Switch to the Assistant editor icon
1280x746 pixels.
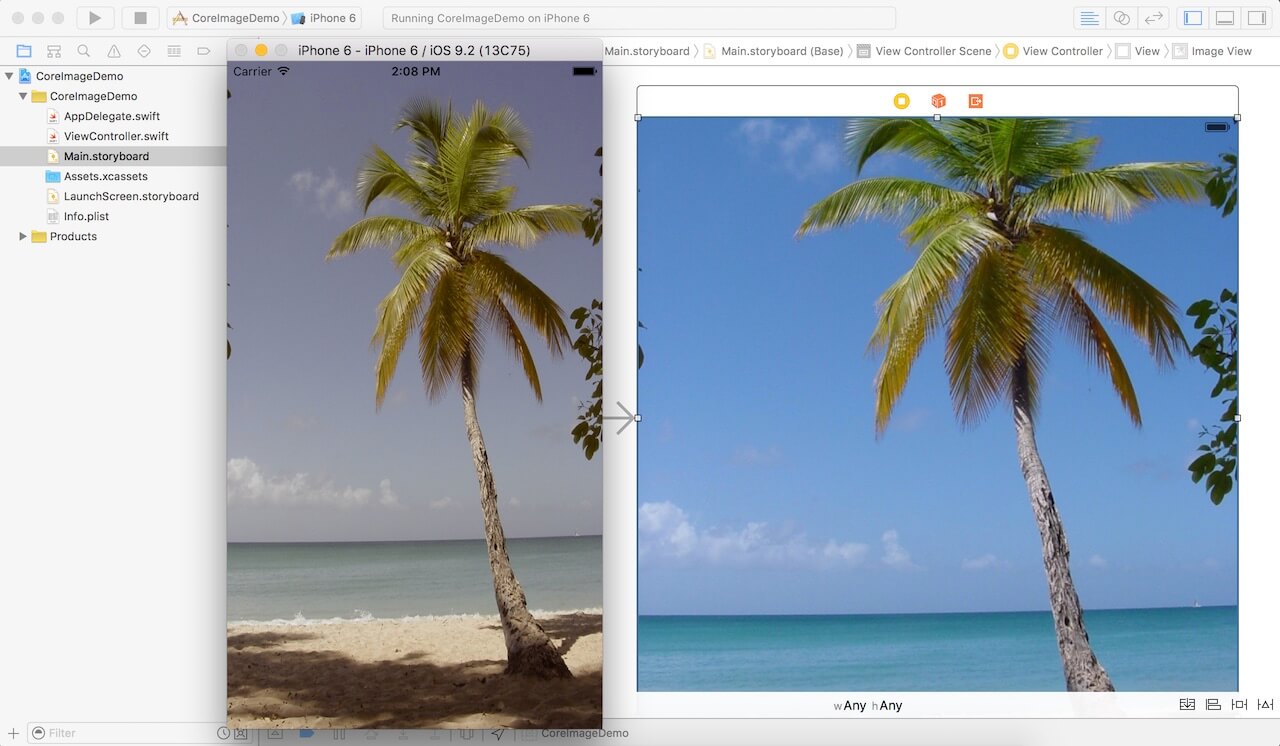click(1121, 17)
